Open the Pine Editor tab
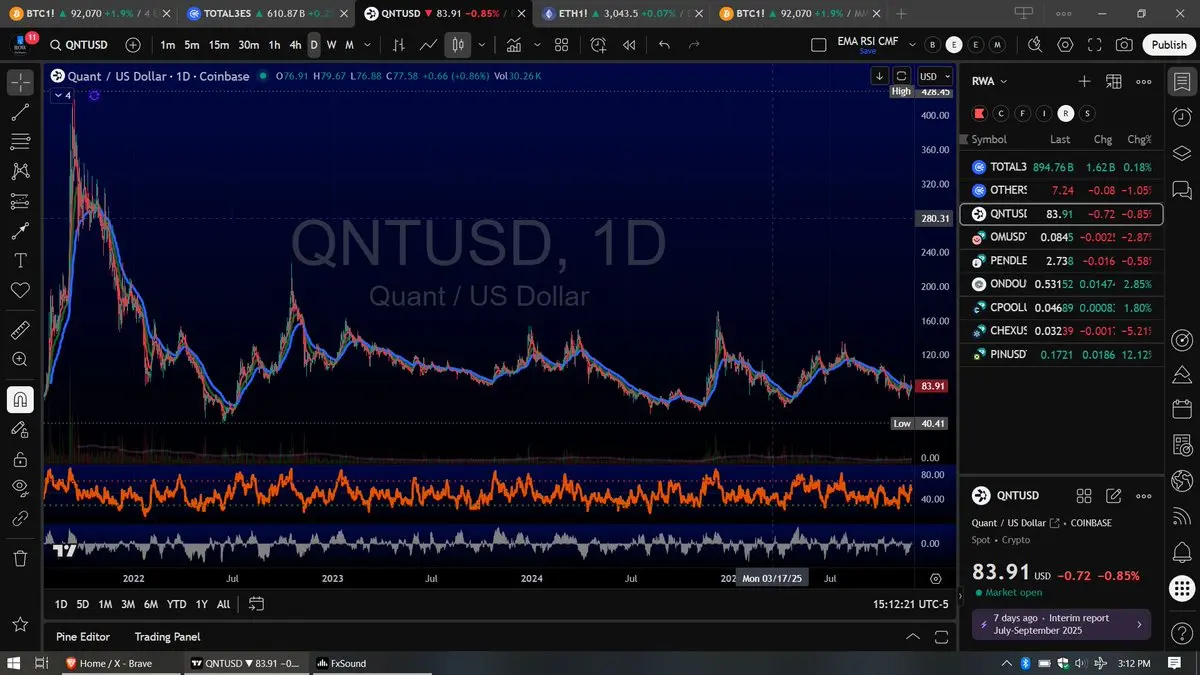1200x675 pixels. 83,637
